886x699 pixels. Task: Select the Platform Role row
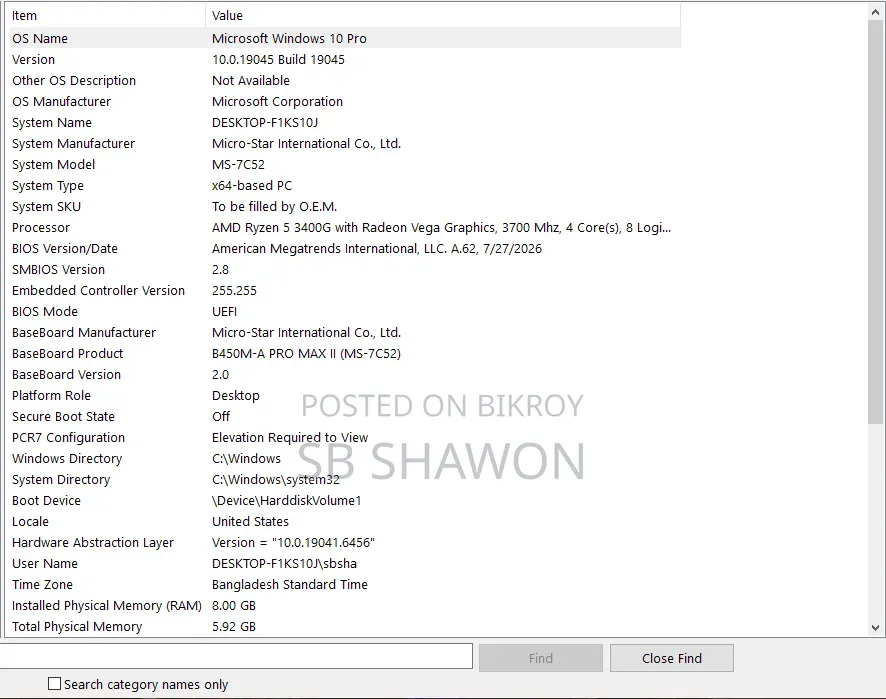click(x=345, y=396)
